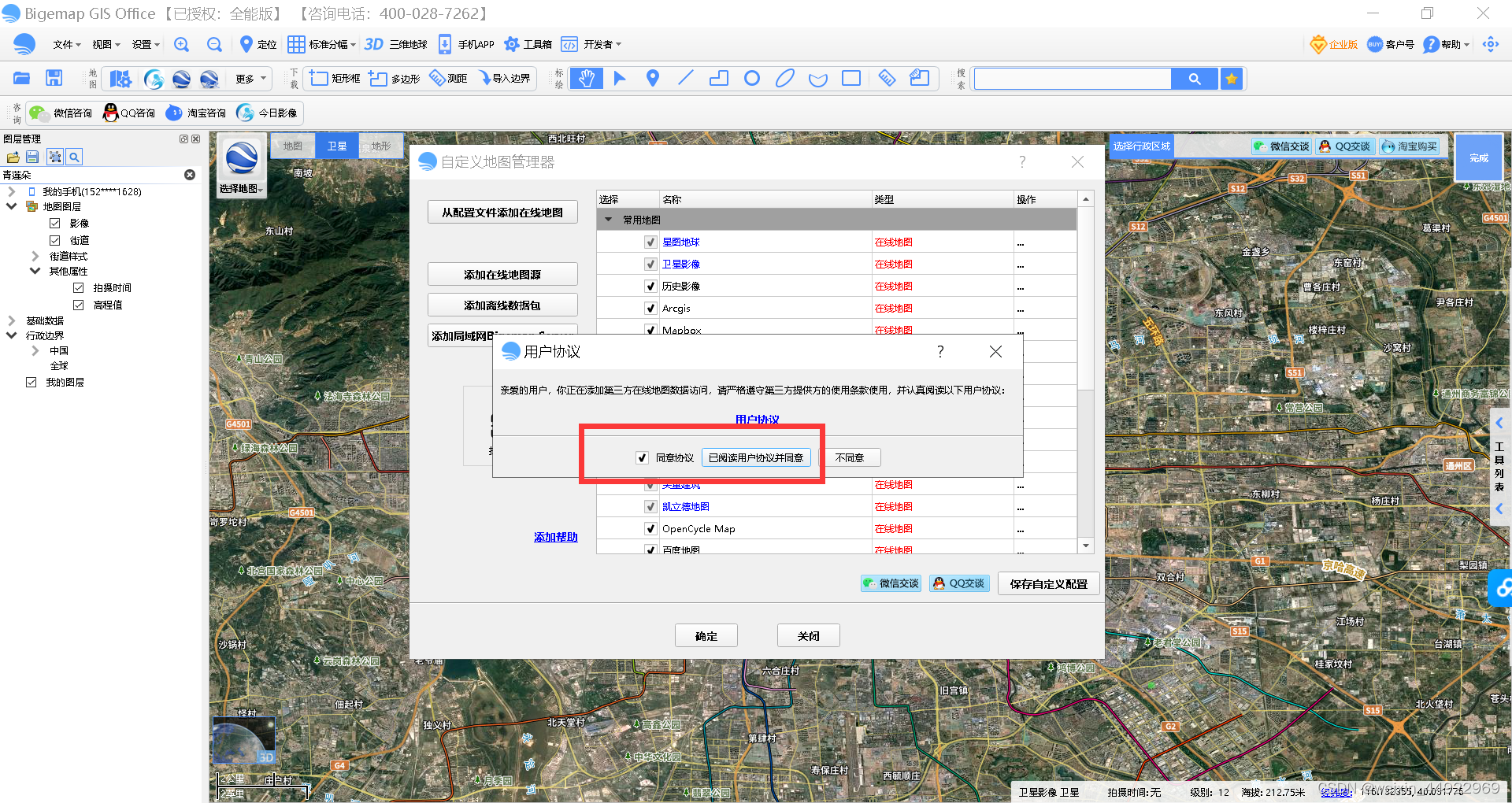Select the placemark pin drawing tool
The height and width of the screenshot is (803, 1512).
(653, 78)
